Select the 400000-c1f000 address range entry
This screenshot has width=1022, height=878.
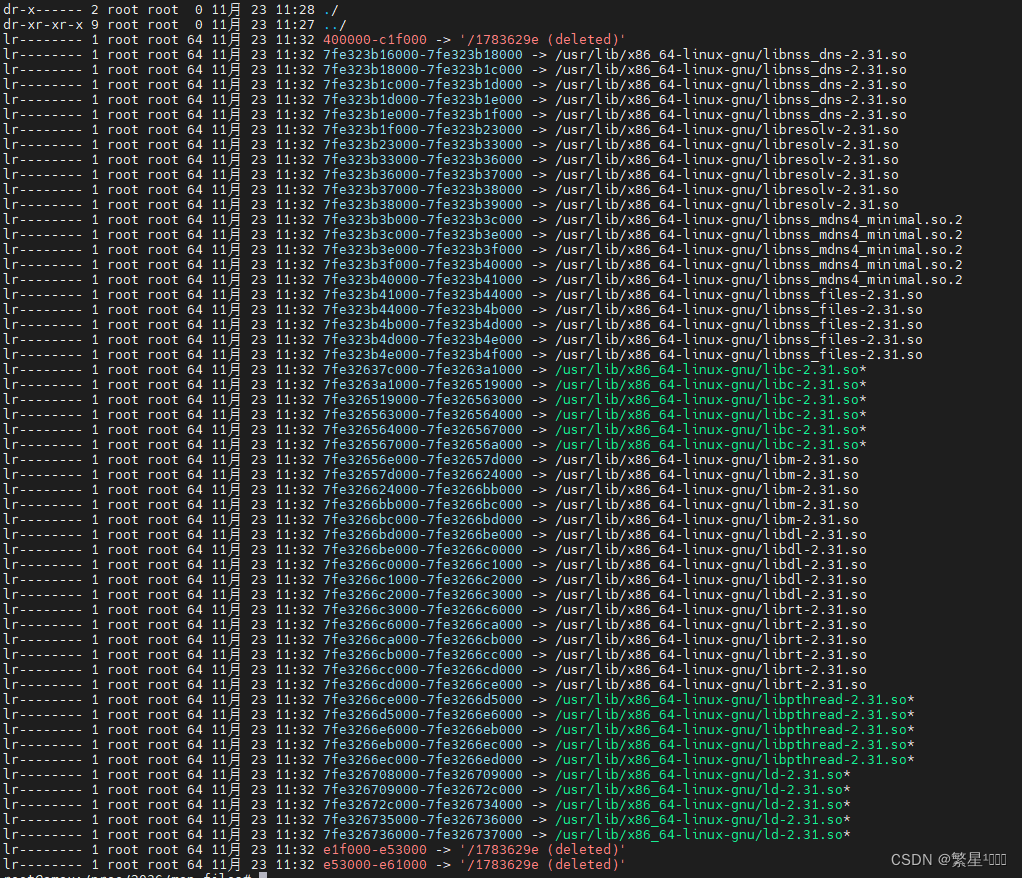point(371,39)
